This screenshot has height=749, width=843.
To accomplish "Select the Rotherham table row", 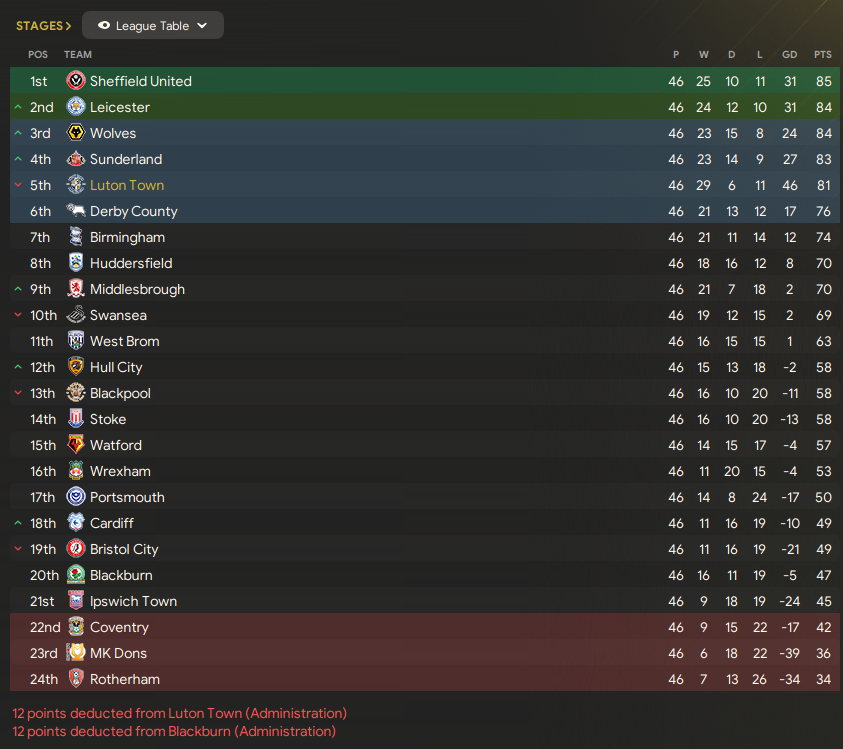I will point(425,679).
